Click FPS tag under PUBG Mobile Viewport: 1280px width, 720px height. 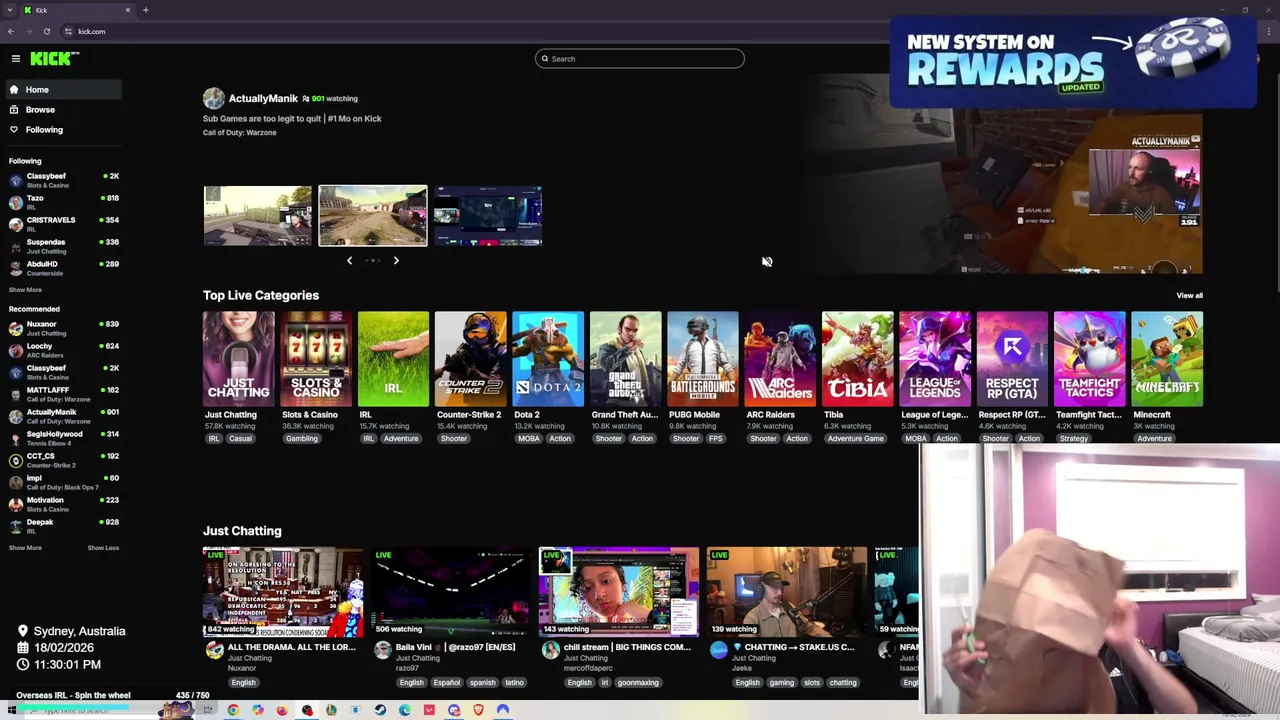(715, 438)
